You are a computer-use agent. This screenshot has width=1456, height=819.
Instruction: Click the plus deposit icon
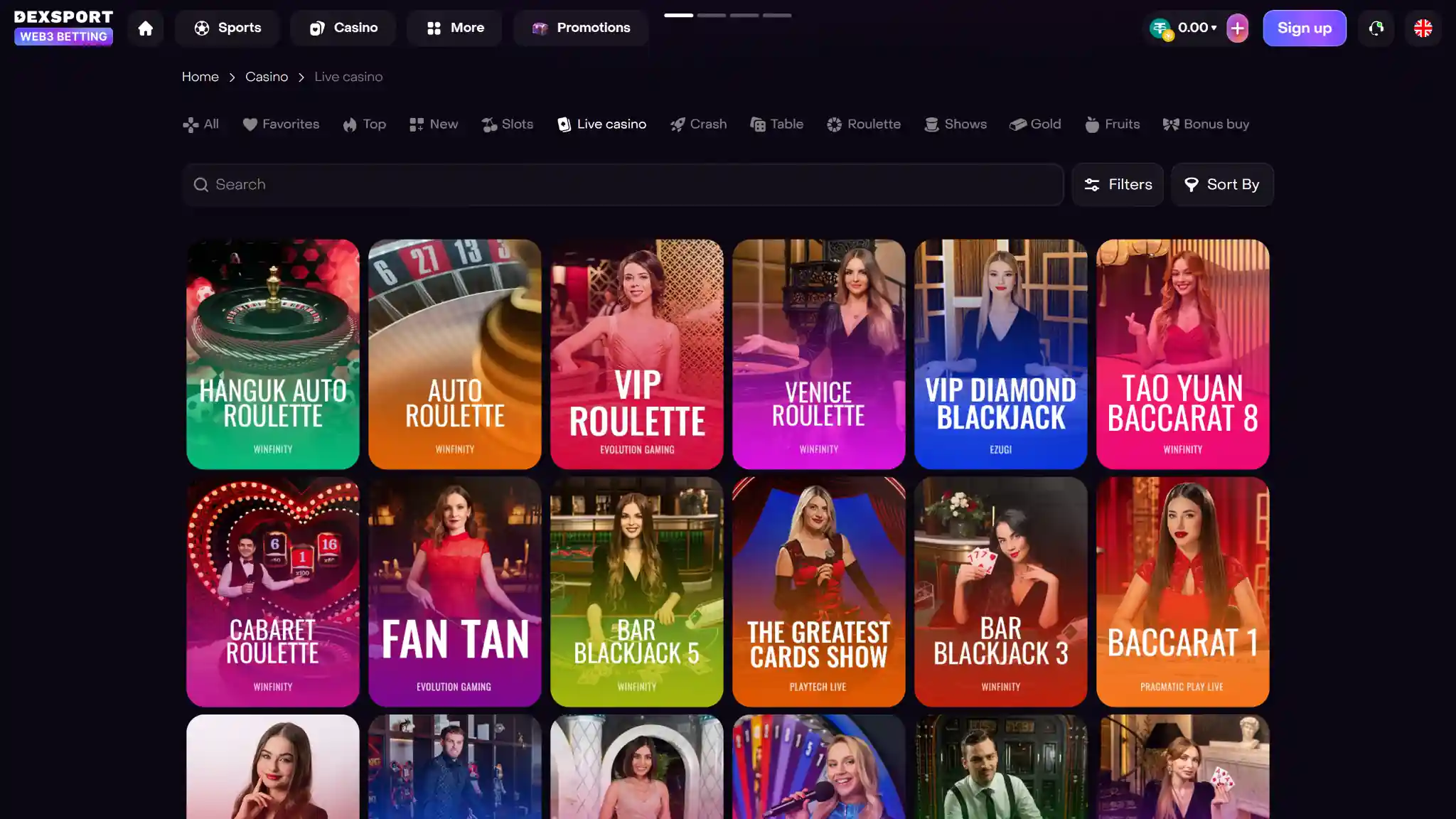tap(1238, 28)
